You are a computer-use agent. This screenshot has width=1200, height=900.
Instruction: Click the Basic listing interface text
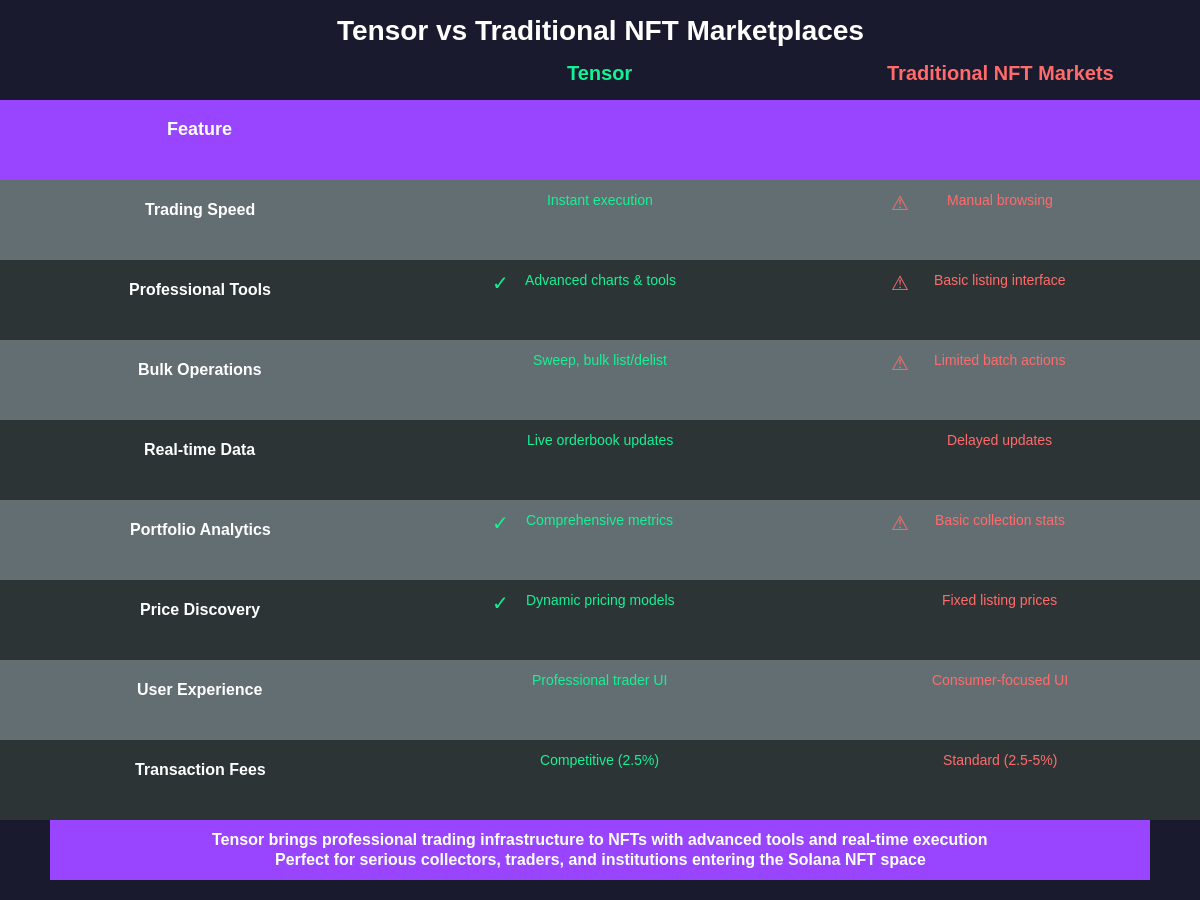point(1000,280)
